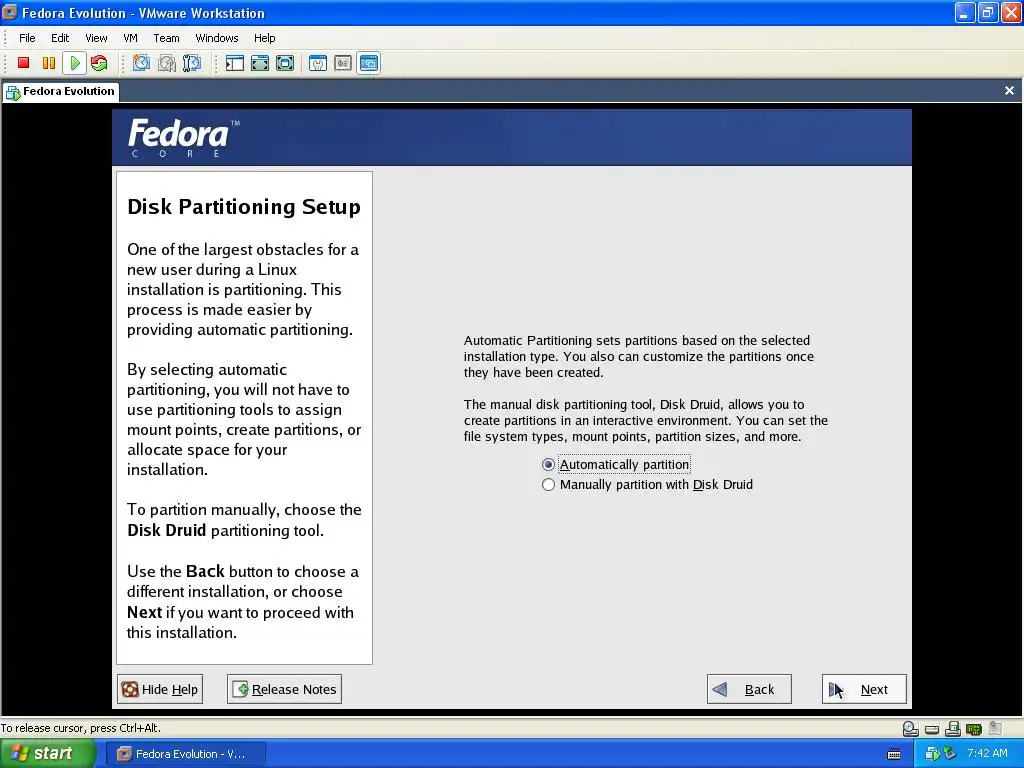This screenshot has width=1024, height=768.
Task: Click the network adapter device status icon
Action: pos(974,729)
